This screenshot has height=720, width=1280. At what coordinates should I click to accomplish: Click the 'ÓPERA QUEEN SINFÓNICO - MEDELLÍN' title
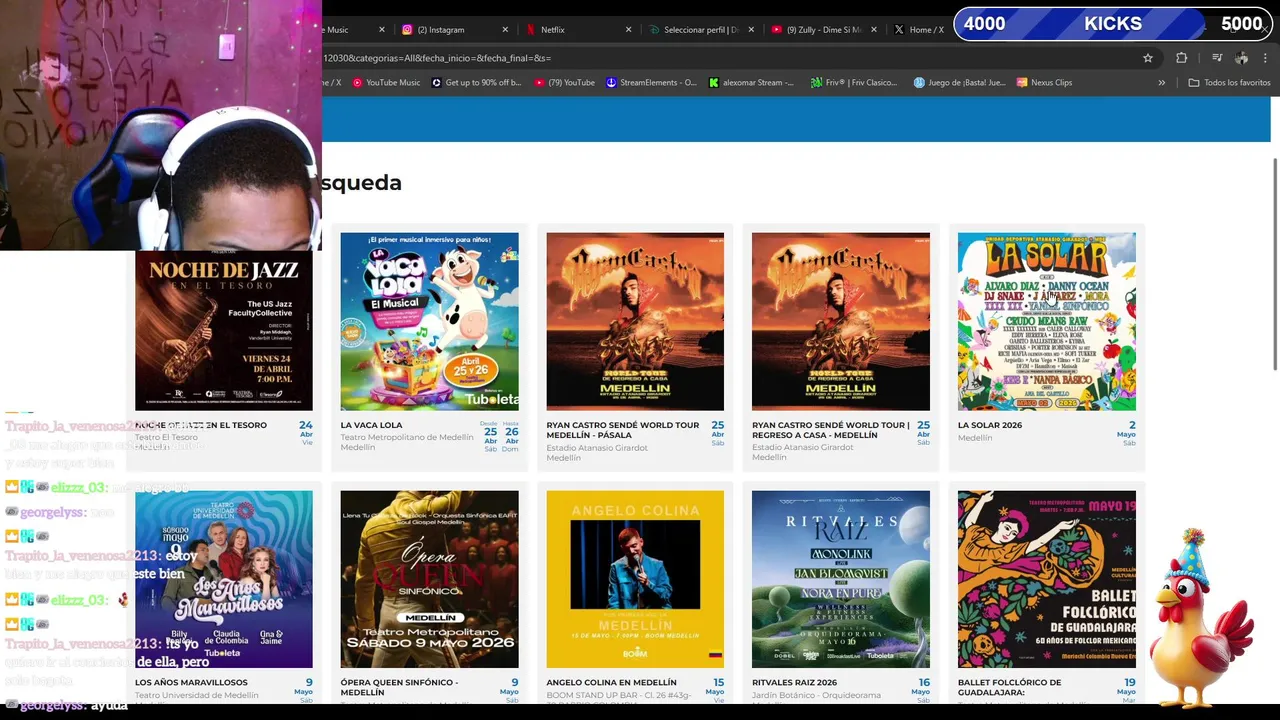pyautogui.click(x=399, y=687)
